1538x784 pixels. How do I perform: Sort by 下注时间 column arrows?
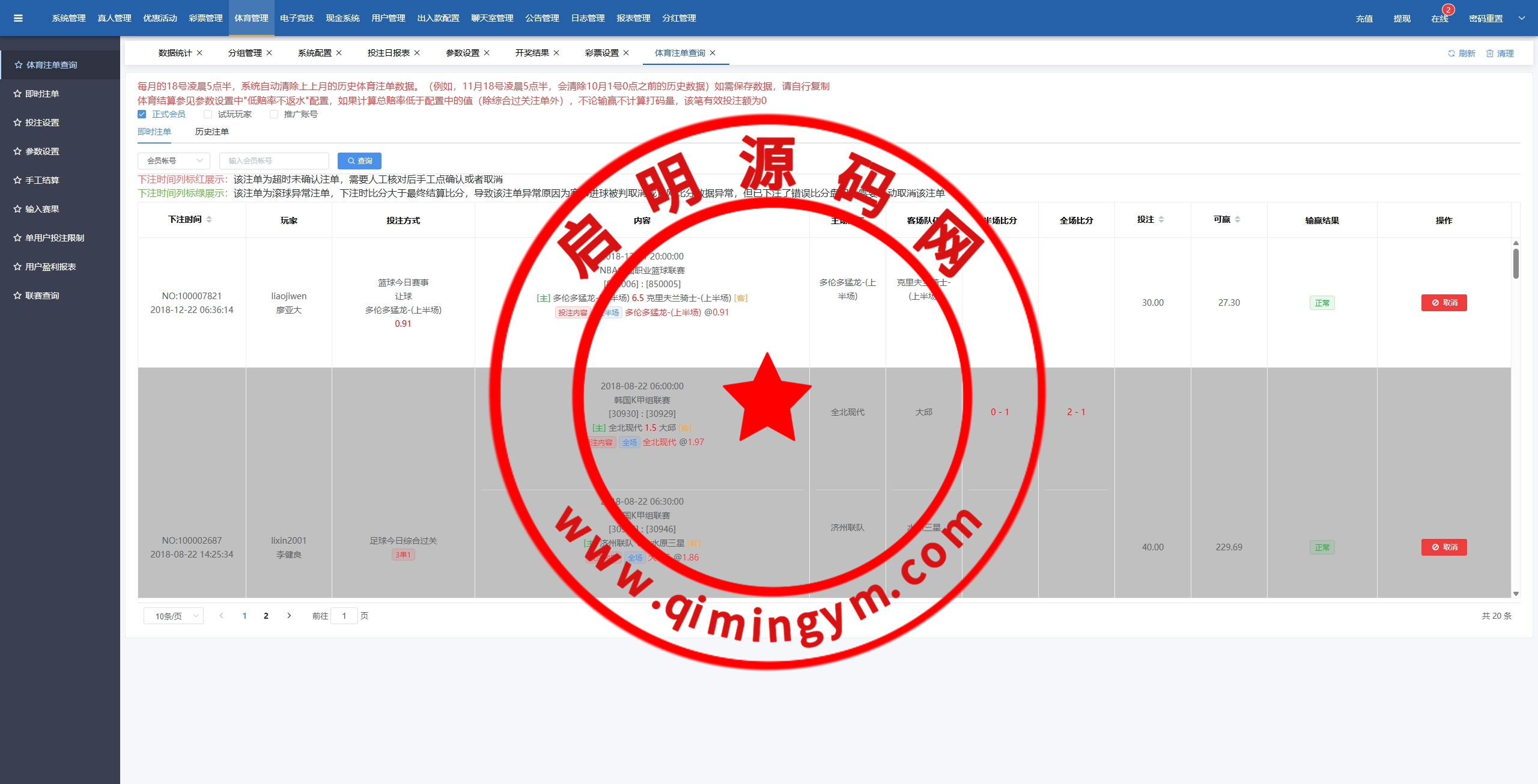(x=209, y=220)
